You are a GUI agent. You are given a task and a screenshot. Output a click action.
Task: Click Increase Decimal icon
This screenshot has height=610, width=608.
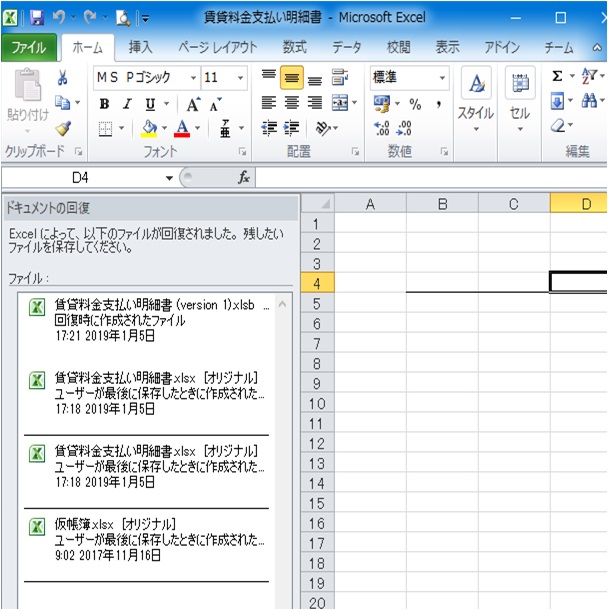click(381, 128)
